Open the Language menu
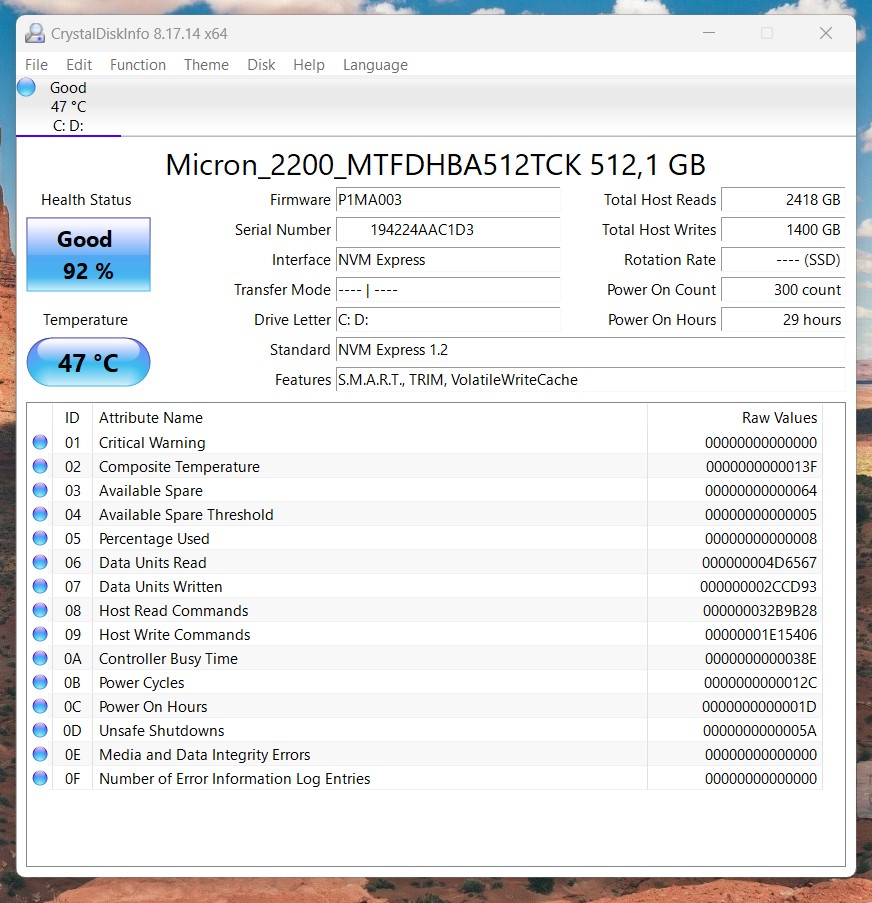Image resolution: width=872 pixels, height=903 pixels. 375,65
